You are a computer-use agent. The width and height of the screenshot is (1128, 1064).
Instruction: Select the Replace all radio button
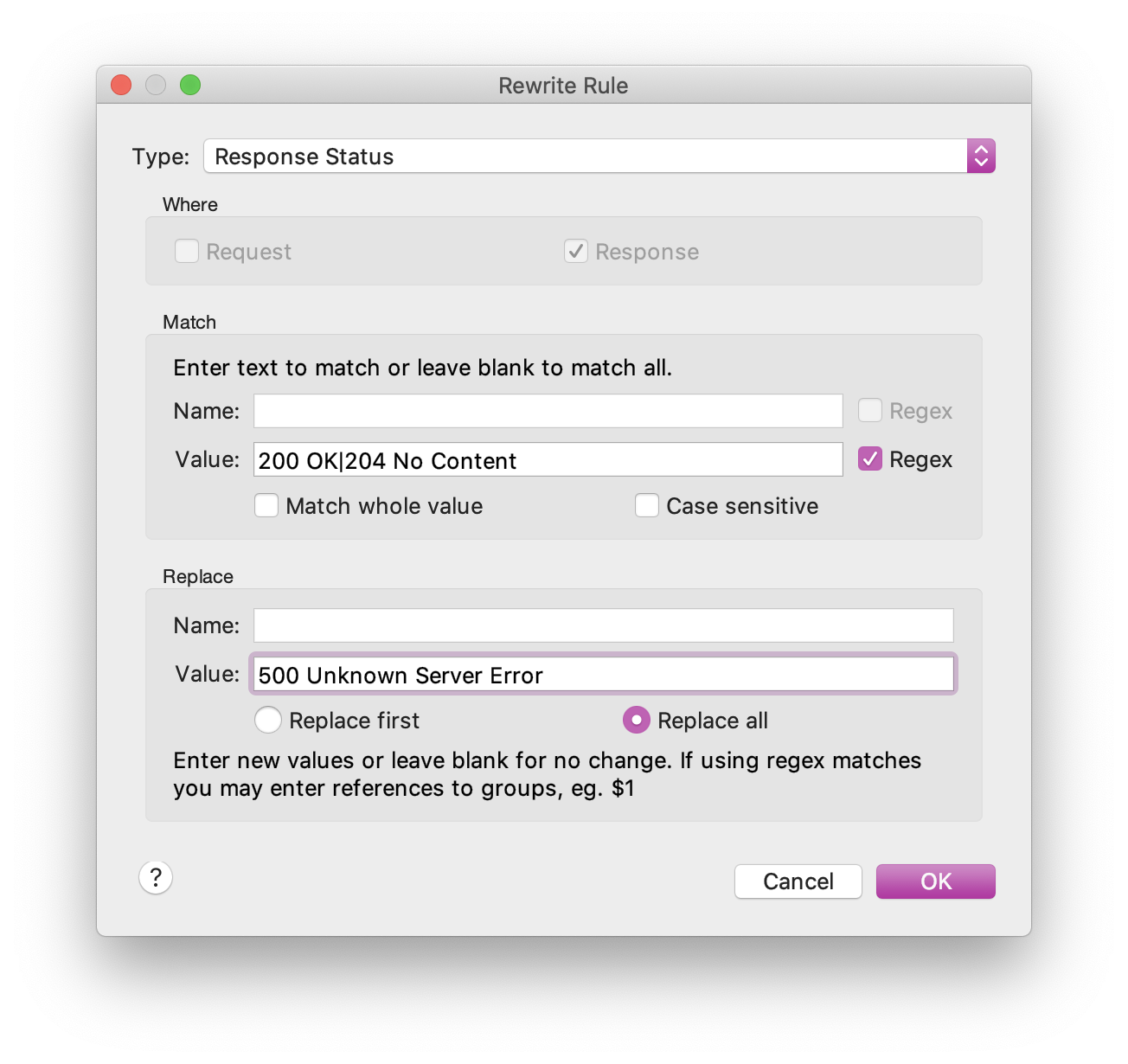(637, 720)
